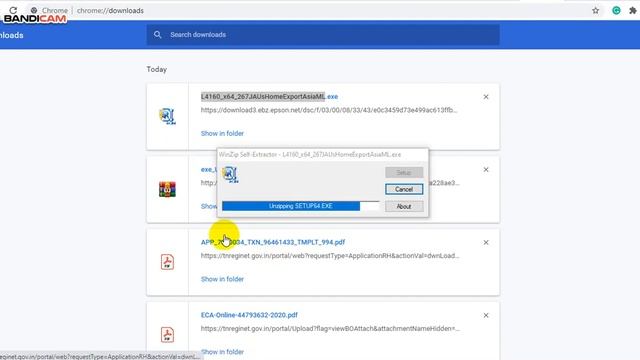The height and width of the screenshot is (360, 640).
Task: Click the Downloads page title
Action: [11, 35]
